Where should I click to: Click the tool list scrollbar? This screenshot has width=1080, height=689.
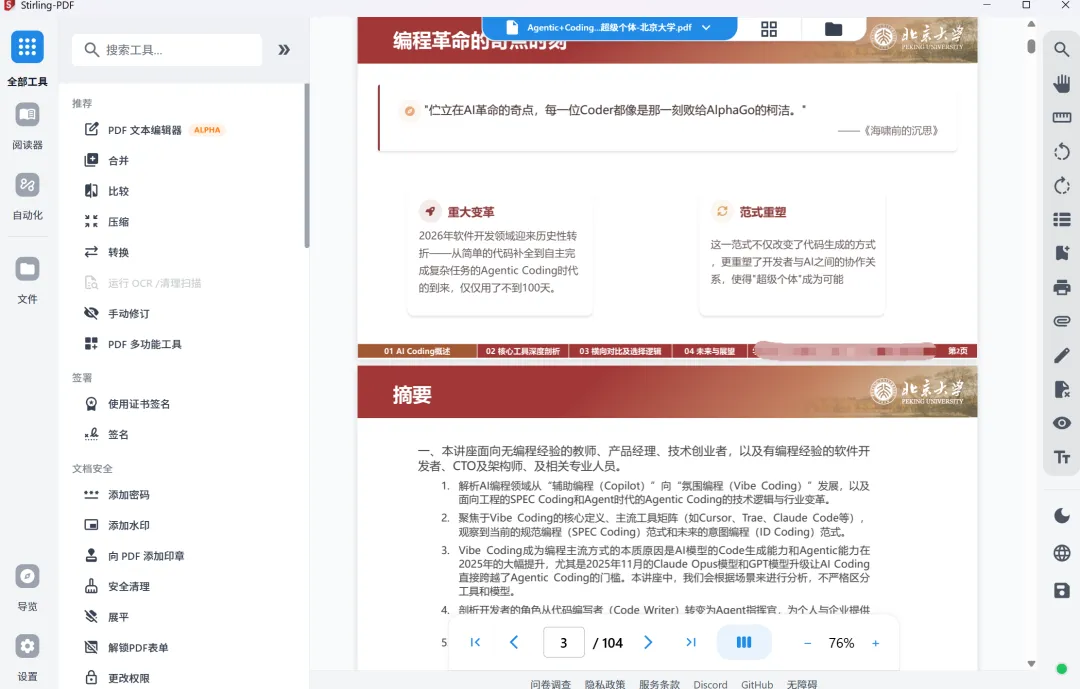tap(307, 165)
